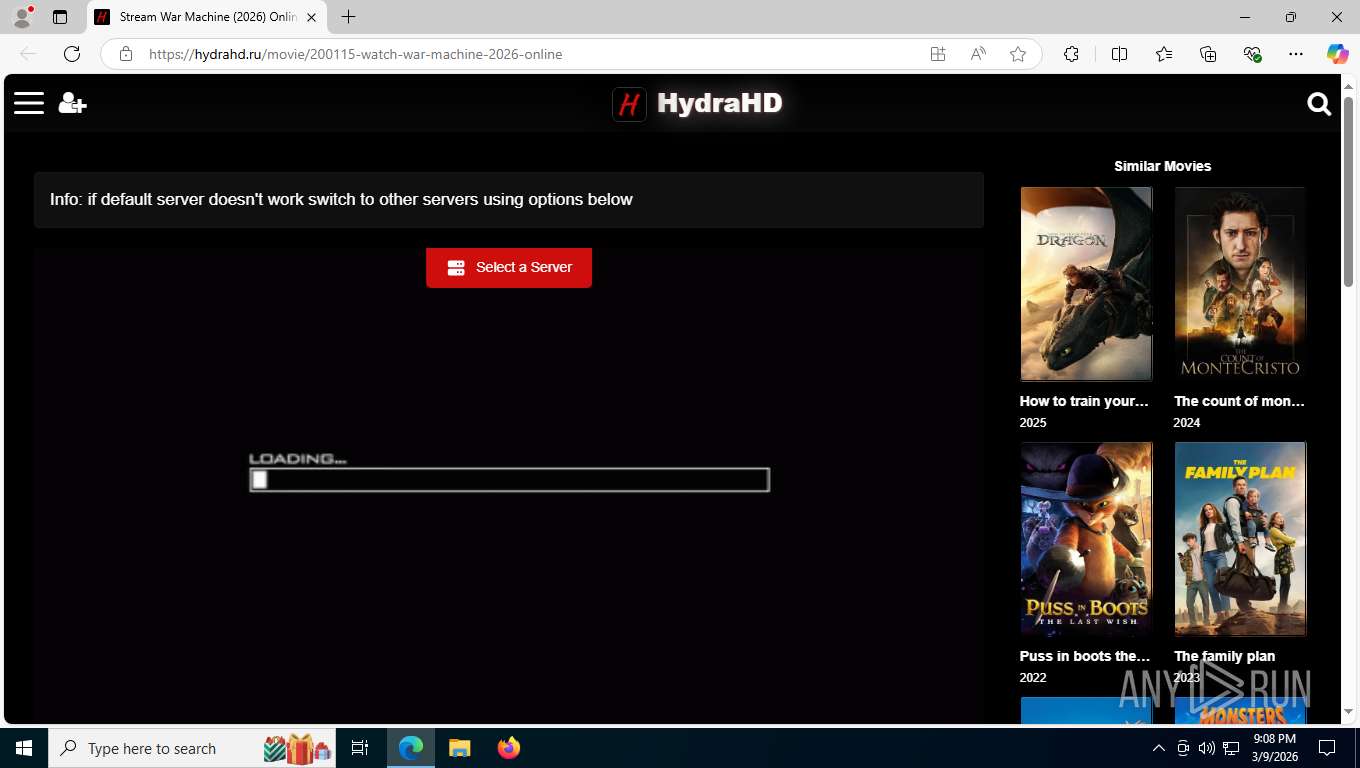Click 'Puss in boots the...' title link
The image size is (1360, 768).
pyautogui.click(x=1085, y=656)
